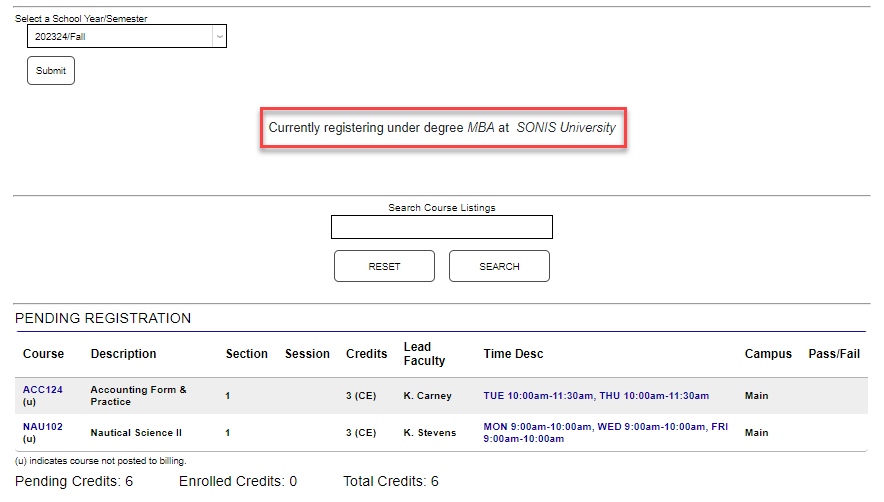Open the School Year/Semester dropdown
Screen dimensions: 884x502
pyautogui.click(x=127, y=36)
